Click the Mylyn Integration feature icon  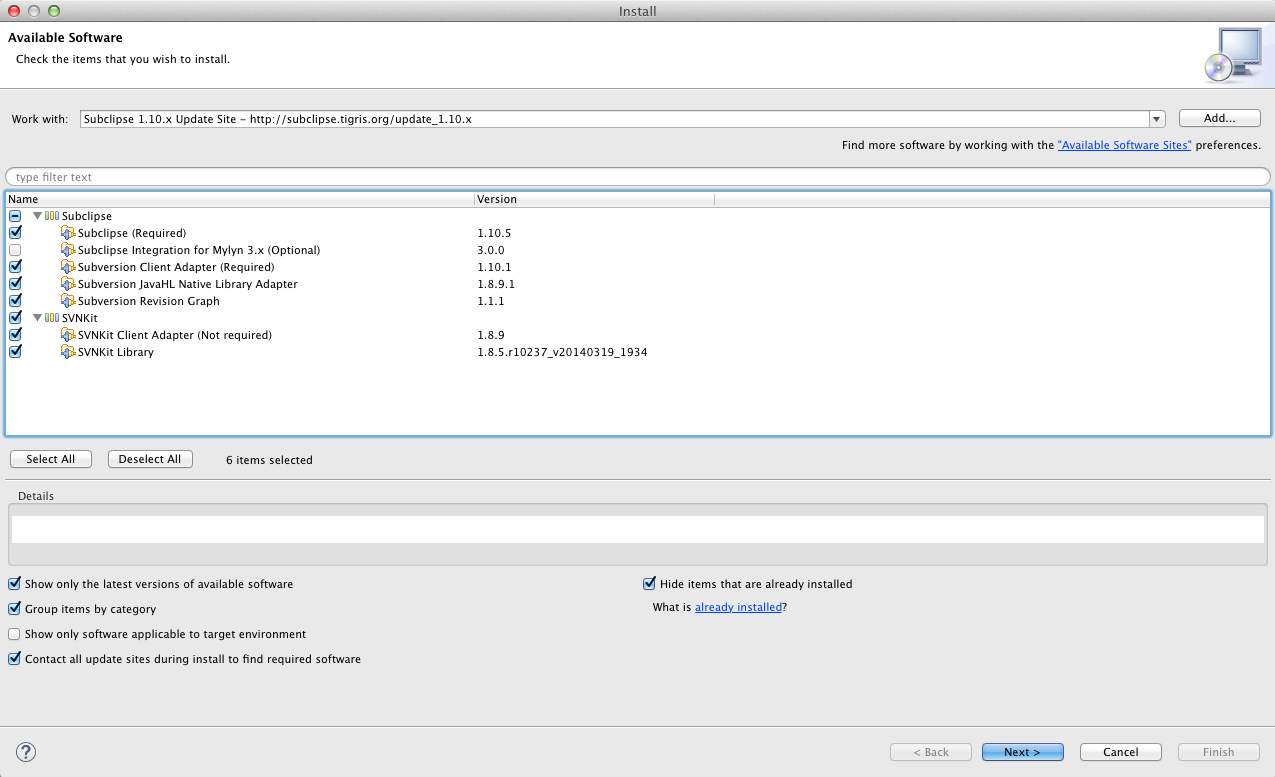tap(68, 250)
